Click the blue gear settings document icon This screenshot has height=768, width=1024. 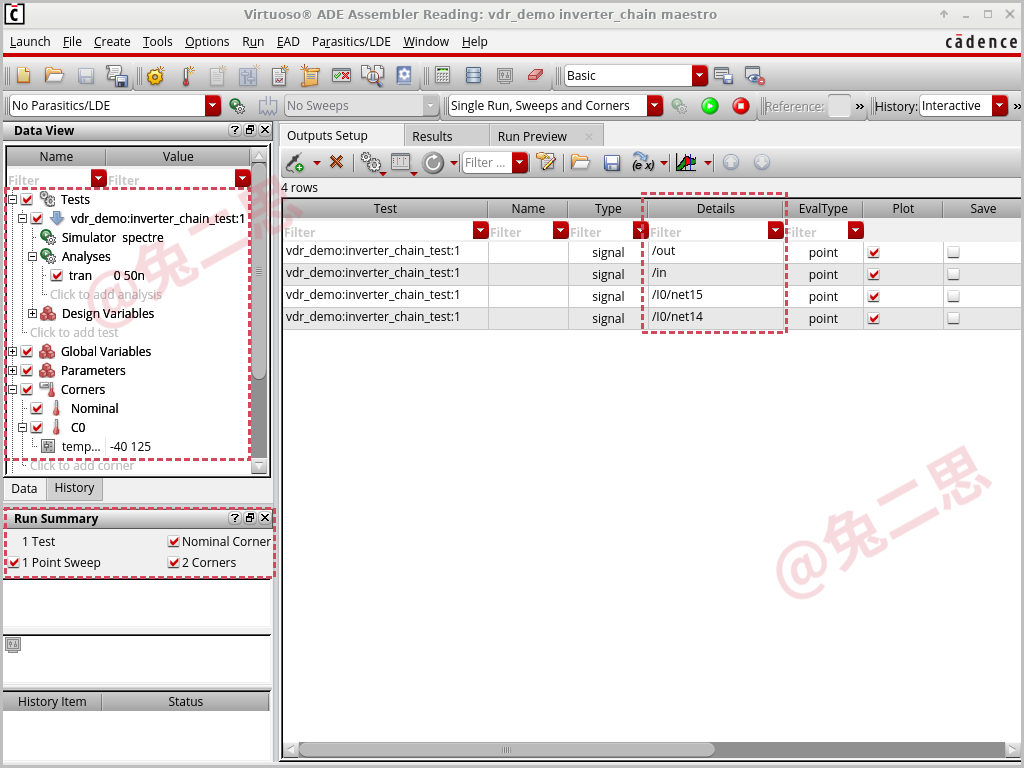(x=404, y=75)
